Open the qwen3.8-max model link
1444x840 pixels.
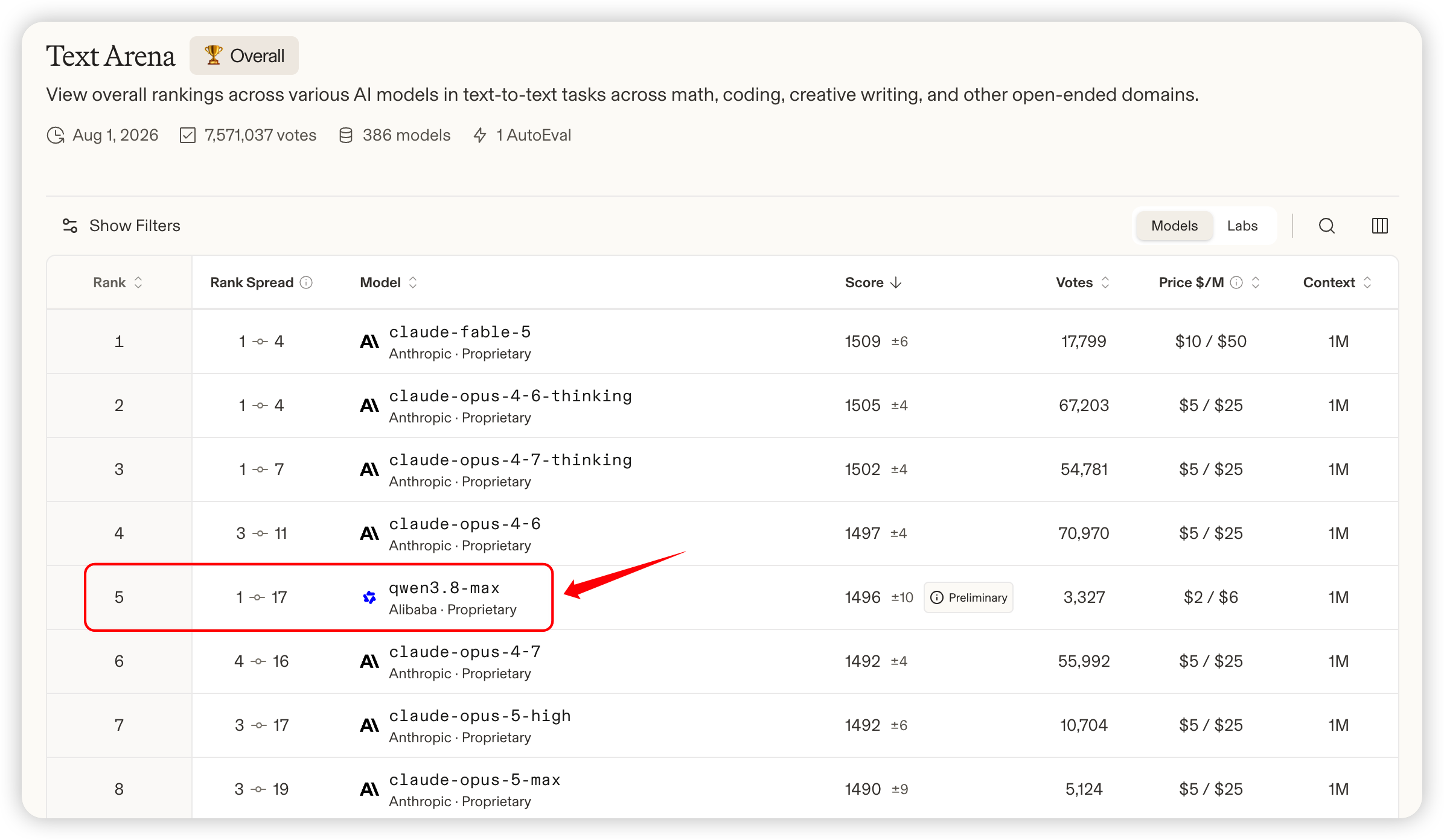tap(444, 588)
